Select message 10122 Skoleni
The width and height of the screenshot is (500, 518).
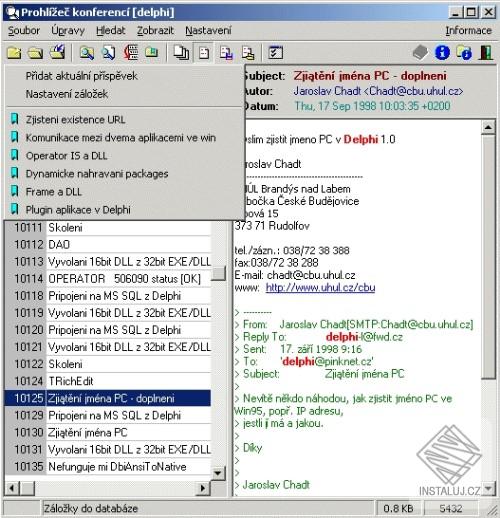click(108, 364)
